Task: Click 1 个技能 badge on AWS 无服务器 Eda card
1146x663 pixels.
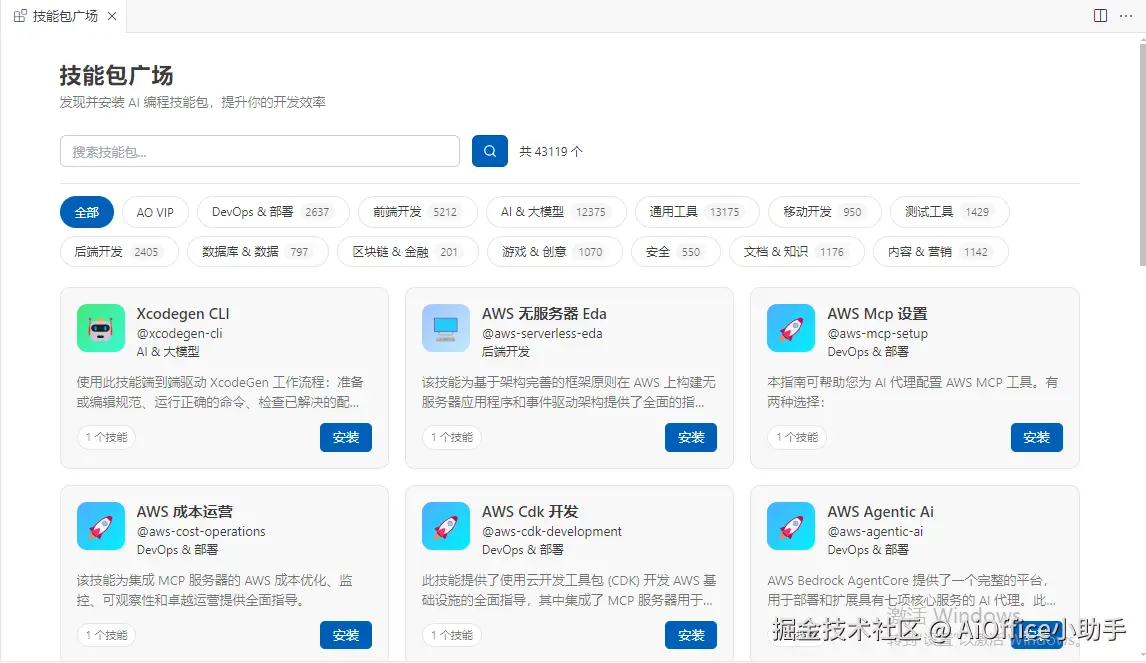Action: 451,437
